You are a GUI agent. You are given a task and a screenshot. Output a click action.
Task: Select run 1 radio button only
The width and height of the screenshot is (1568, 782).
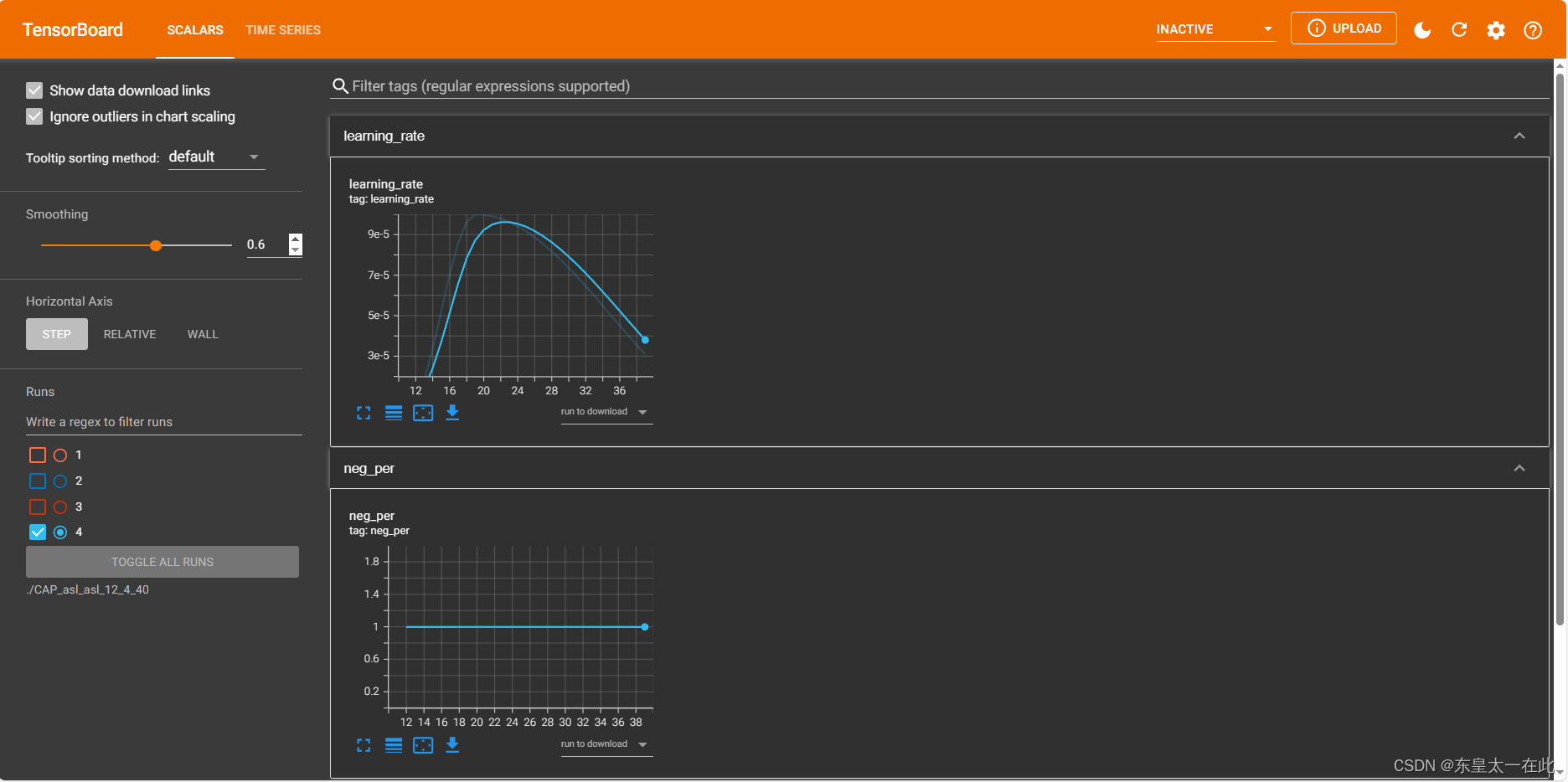click(x=60, y=455)
